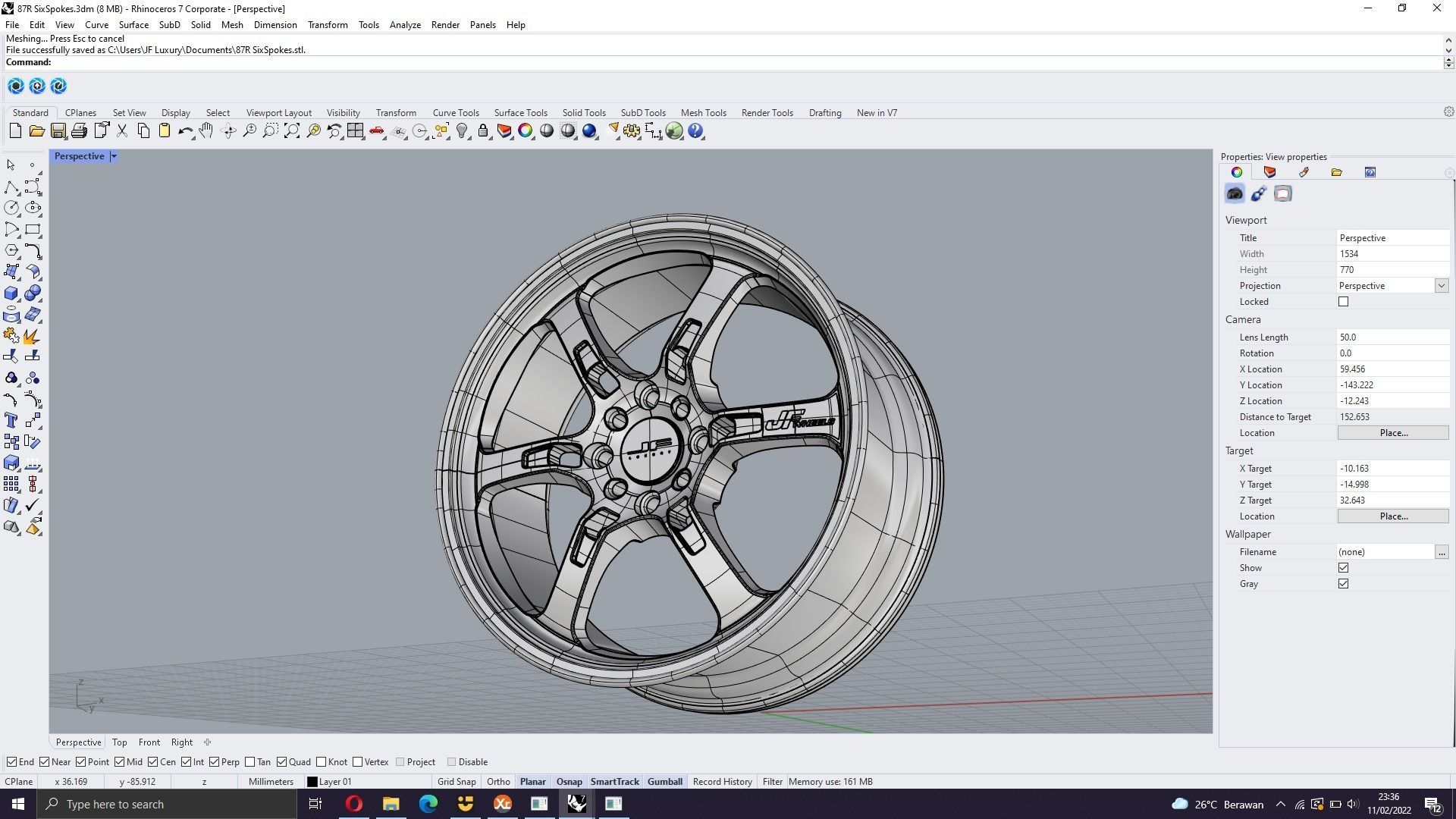Click the Undo arrow icon

coord(185,131)
